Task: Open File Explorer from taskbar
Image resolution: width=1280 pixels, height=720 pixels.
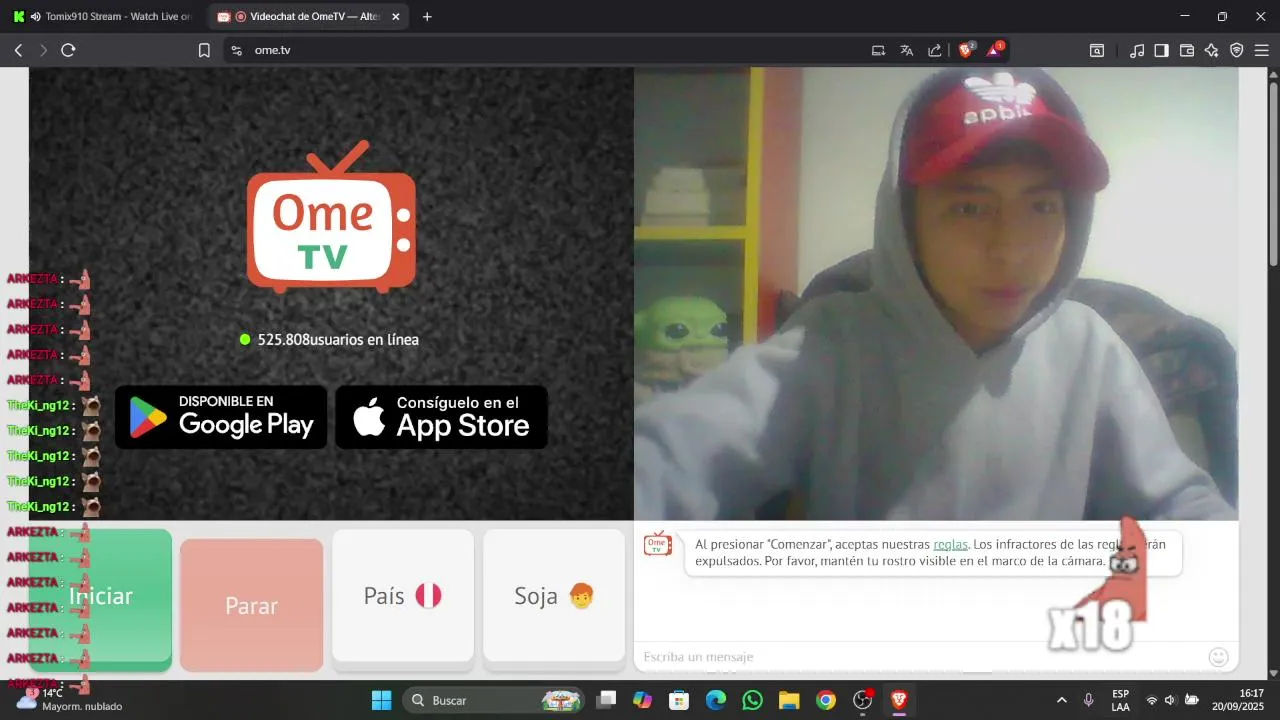Action: click(789, 700)
